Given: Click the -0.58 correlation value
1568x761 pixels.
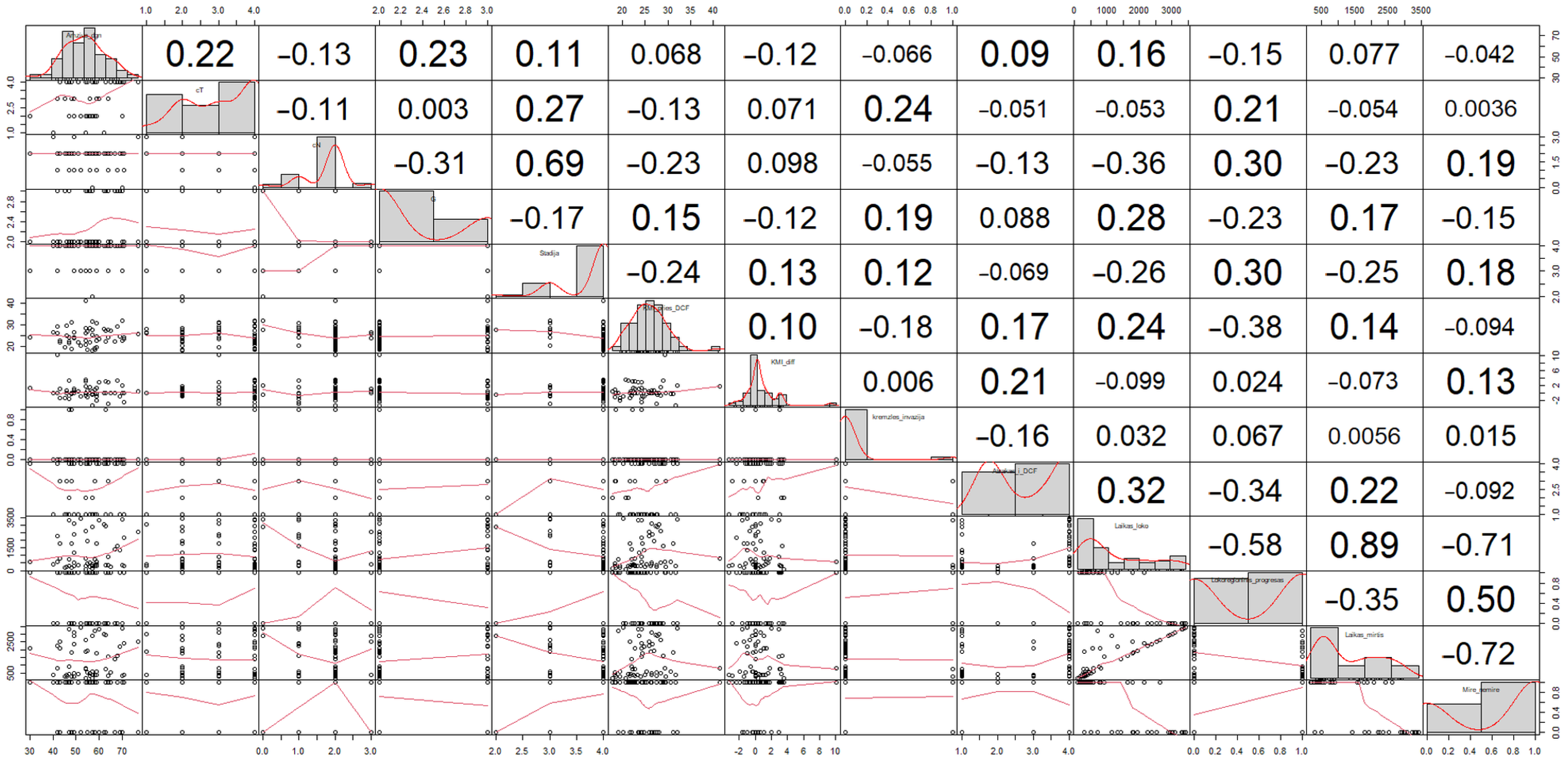Looking at the screenshot, I should pos(1246,544).
